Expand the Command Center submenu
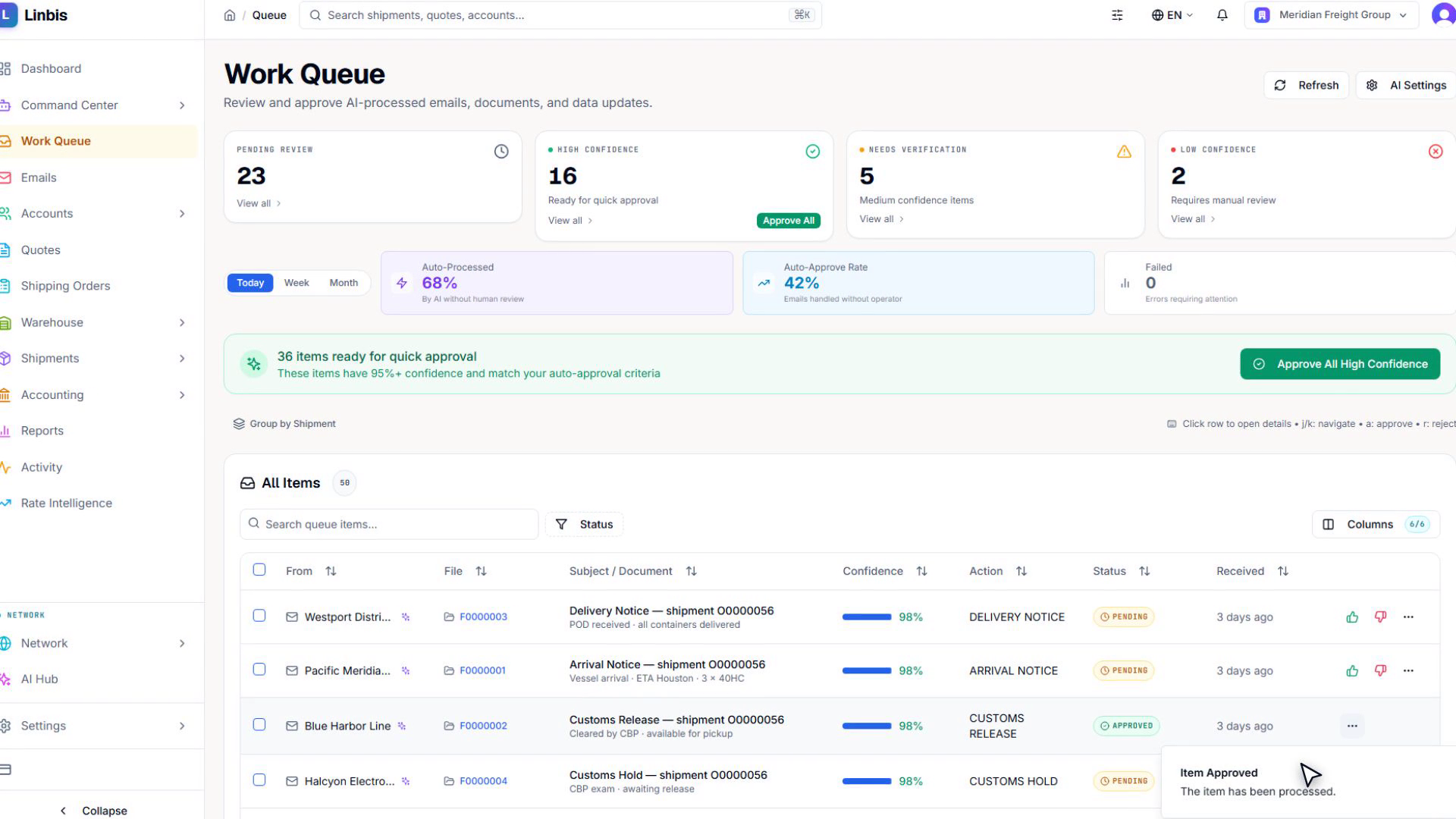The height and width of the screenshot is (819, 1456). (x=182, y=105)
